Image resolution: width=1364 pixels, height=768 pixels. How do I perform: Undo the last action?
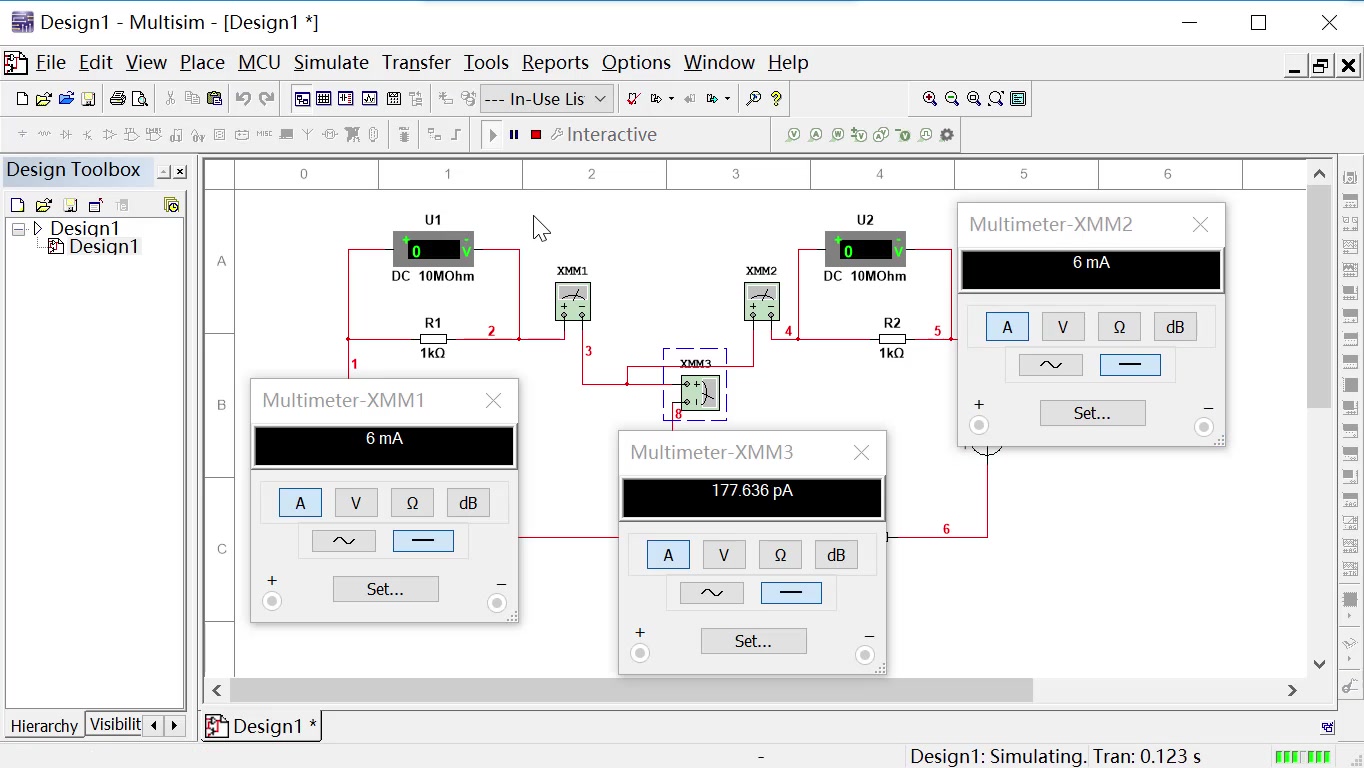click(x=243, y=99)
